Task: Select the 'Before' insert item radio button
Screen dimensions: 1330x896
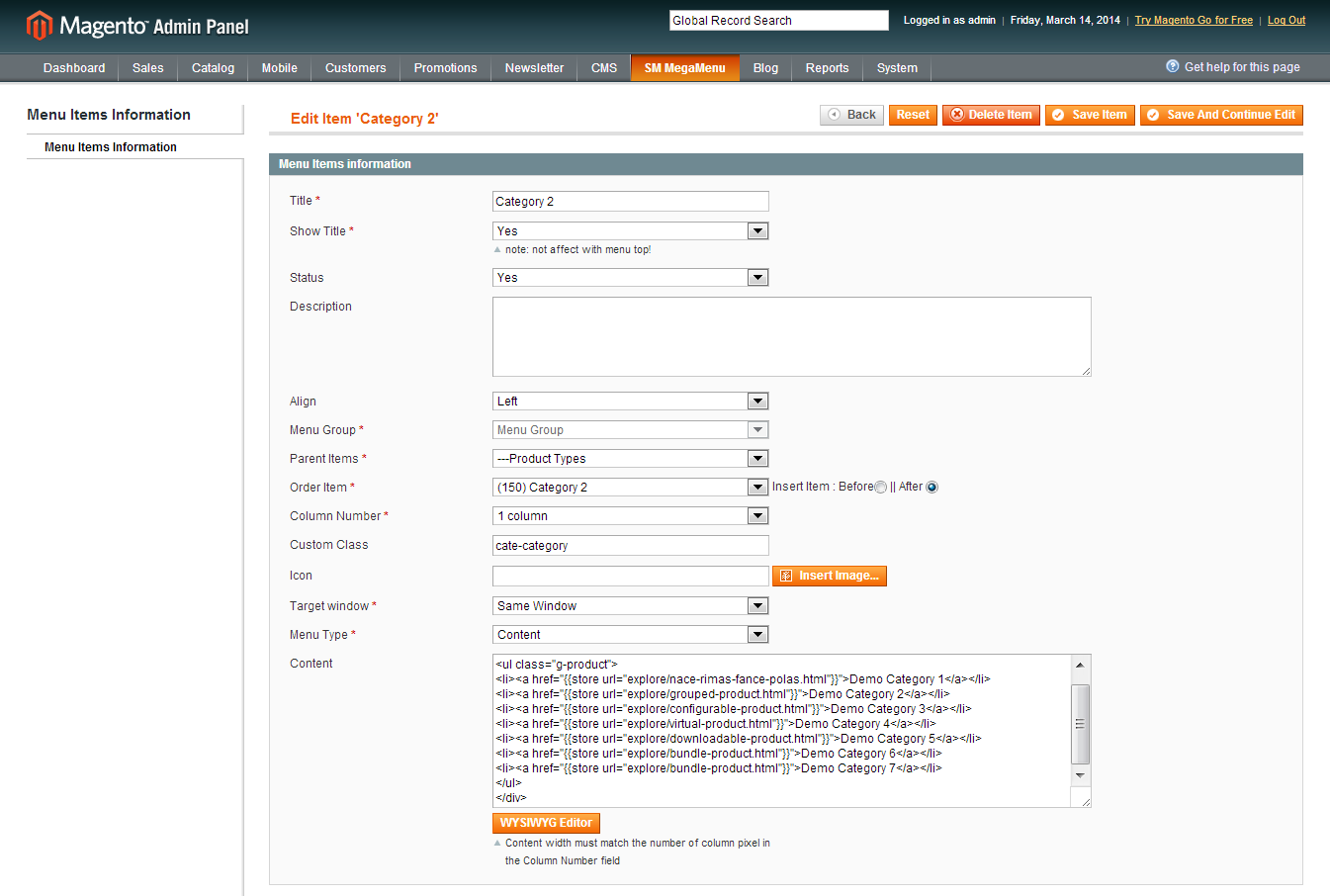Action: click(880, 488)
